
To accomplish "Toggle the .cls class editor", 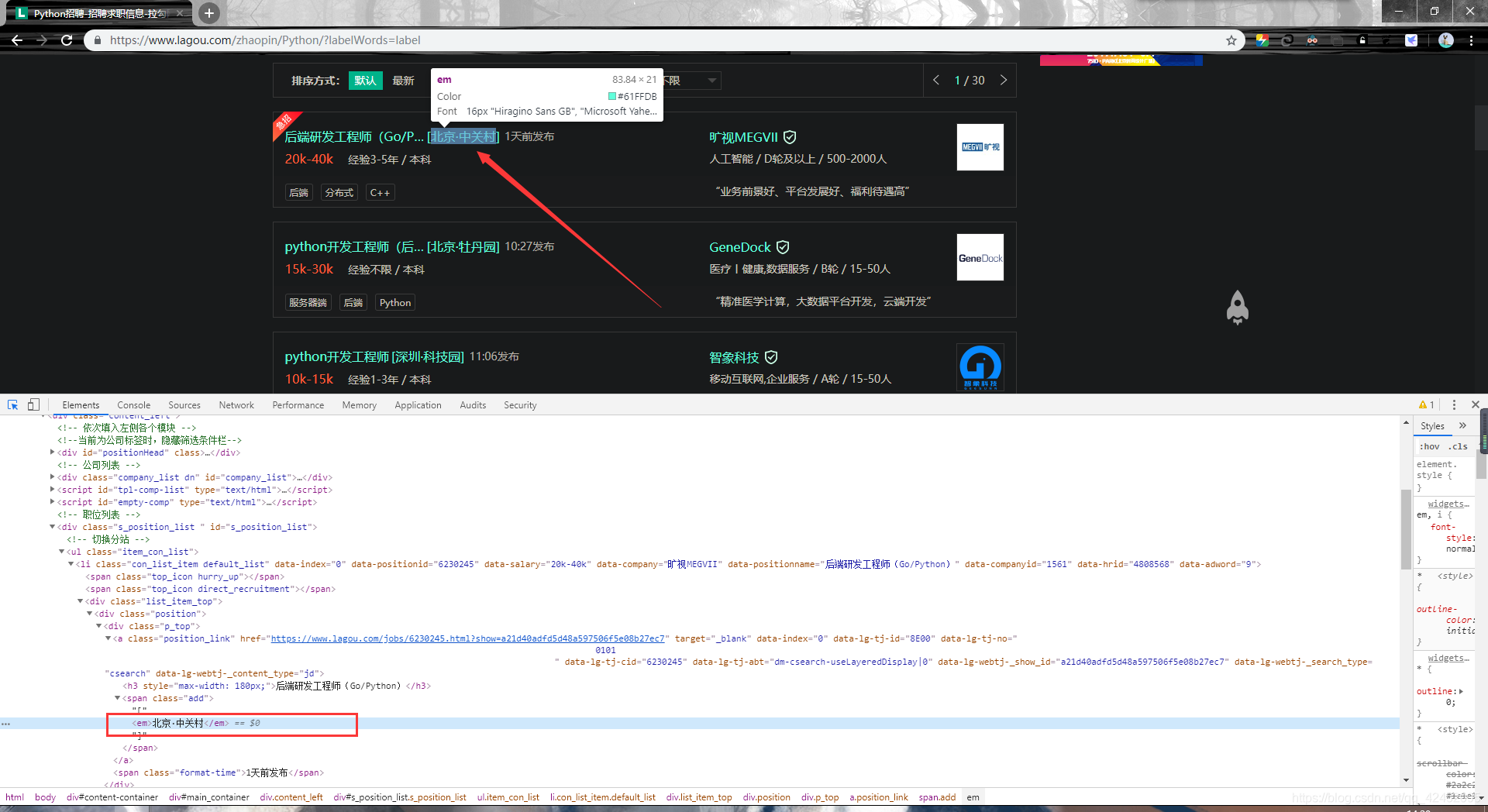I will click(1459, 446).
